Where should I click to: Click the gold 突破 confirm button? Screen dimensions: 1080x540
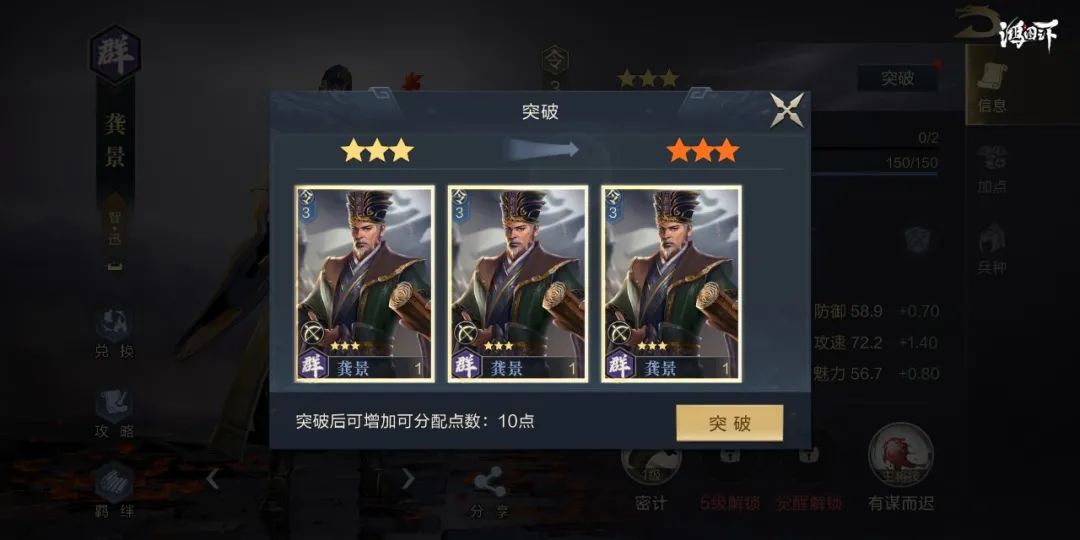coord(729,423)
